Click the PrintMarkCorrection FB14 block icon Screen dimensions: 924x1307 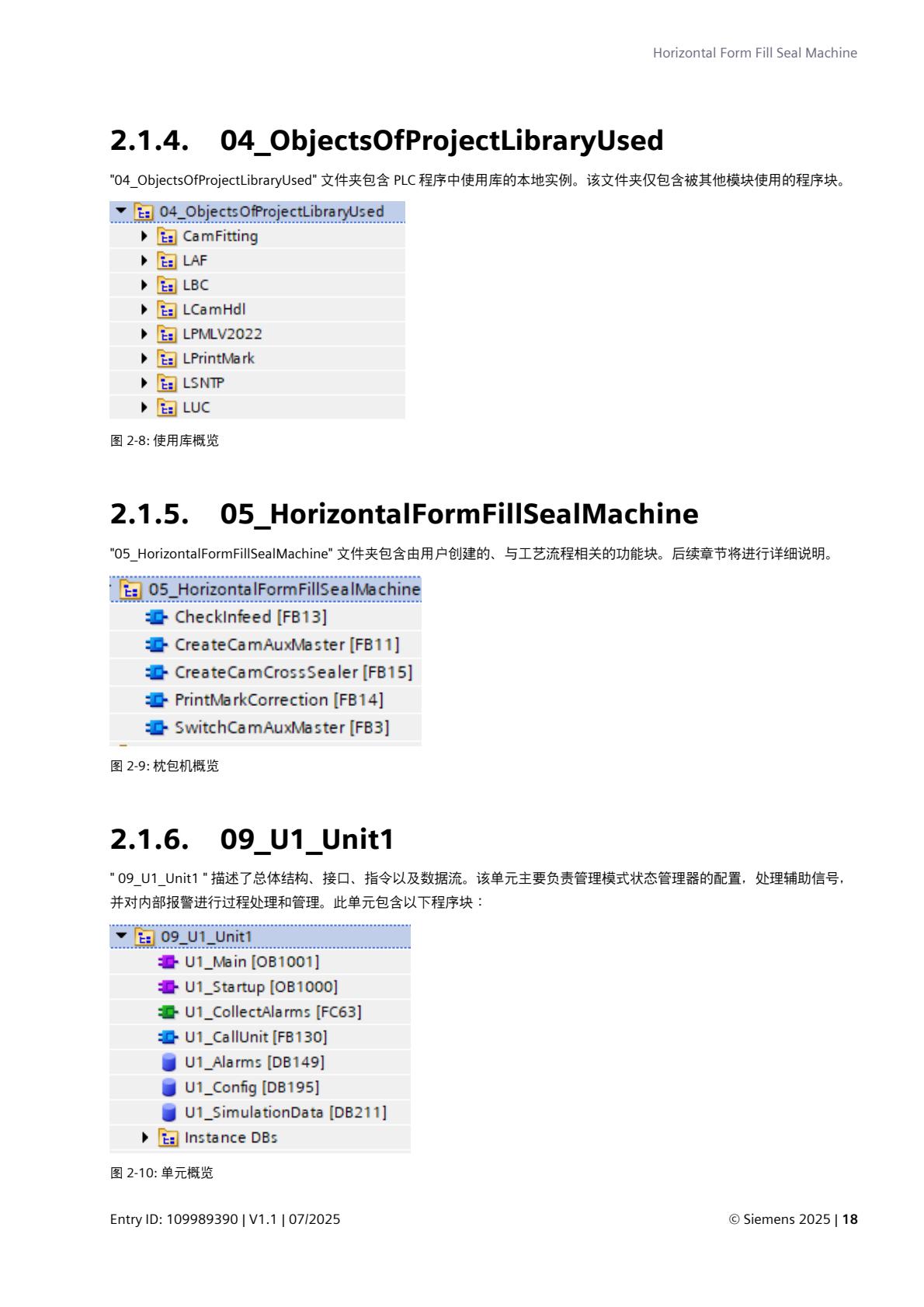tap(156, 700)
